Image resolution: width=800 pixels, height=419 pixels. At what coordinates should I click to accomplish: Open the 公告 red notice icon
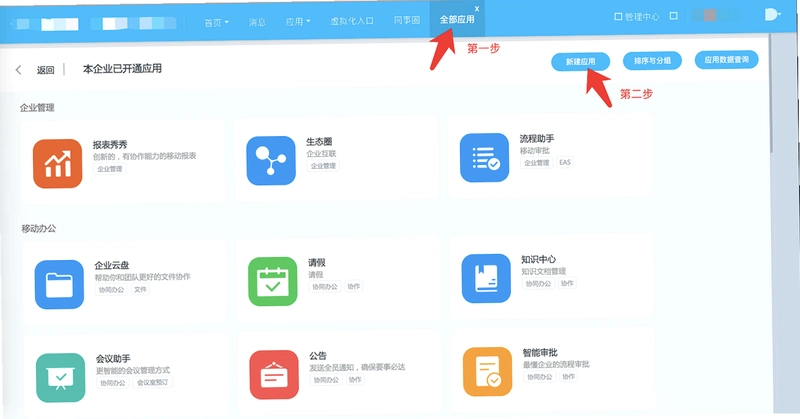tap(274, 375)
